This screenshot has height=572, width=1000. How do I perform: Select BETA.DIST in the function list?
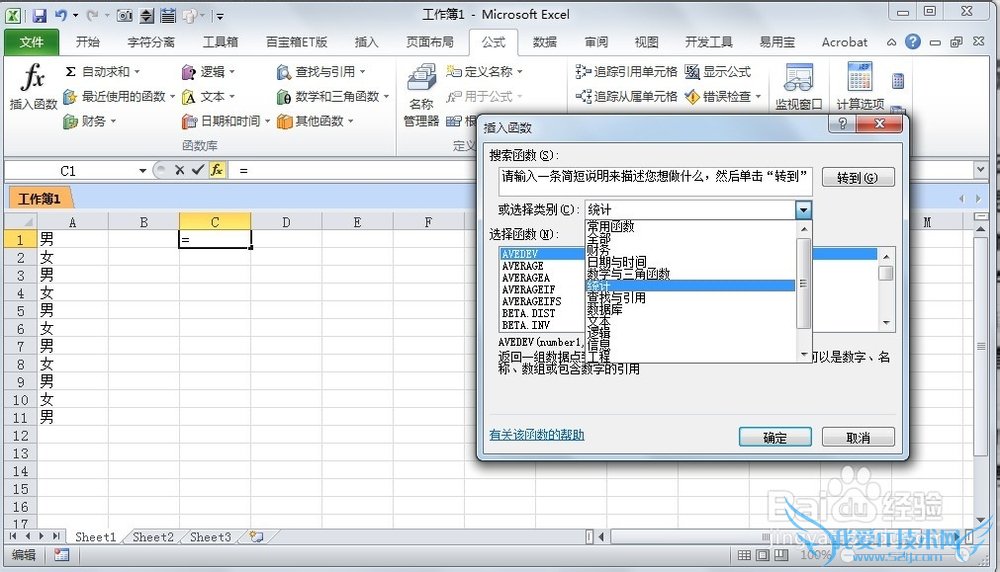click(x=528, y=313)
